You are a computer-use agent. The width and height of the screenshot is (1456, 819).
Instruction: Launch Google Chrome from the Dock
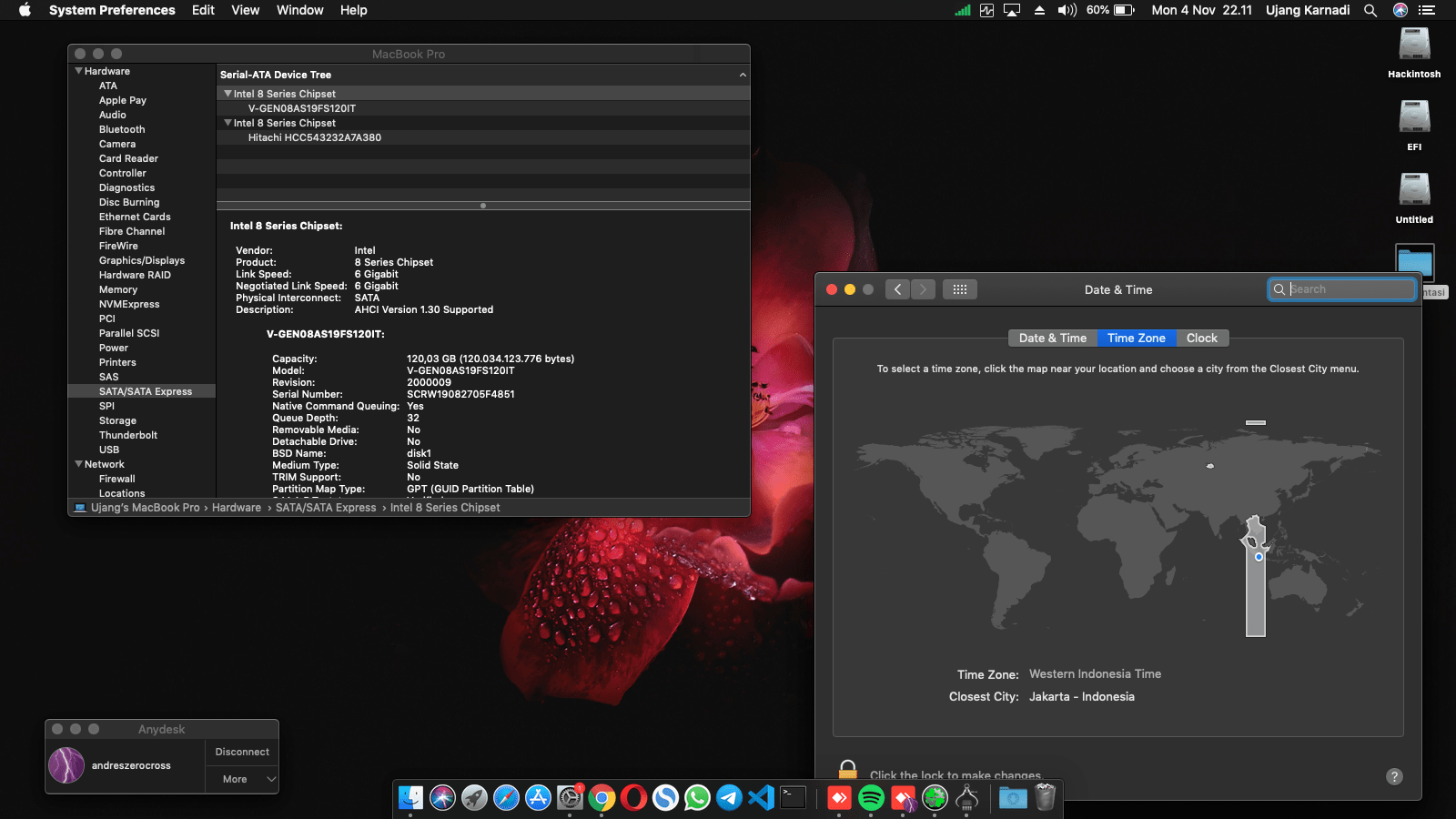(601, 798)
